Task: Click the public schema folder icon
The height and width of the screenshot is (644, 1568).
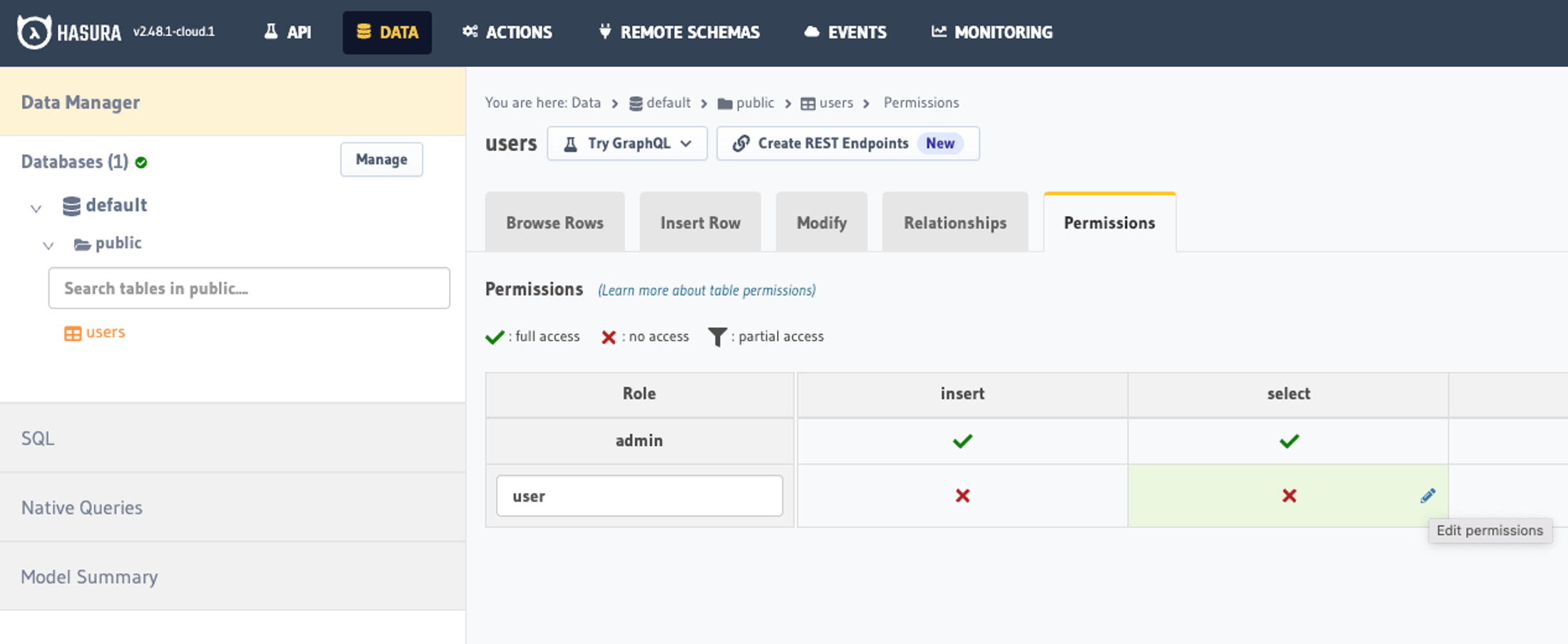Action: click(x=83, y=244)
